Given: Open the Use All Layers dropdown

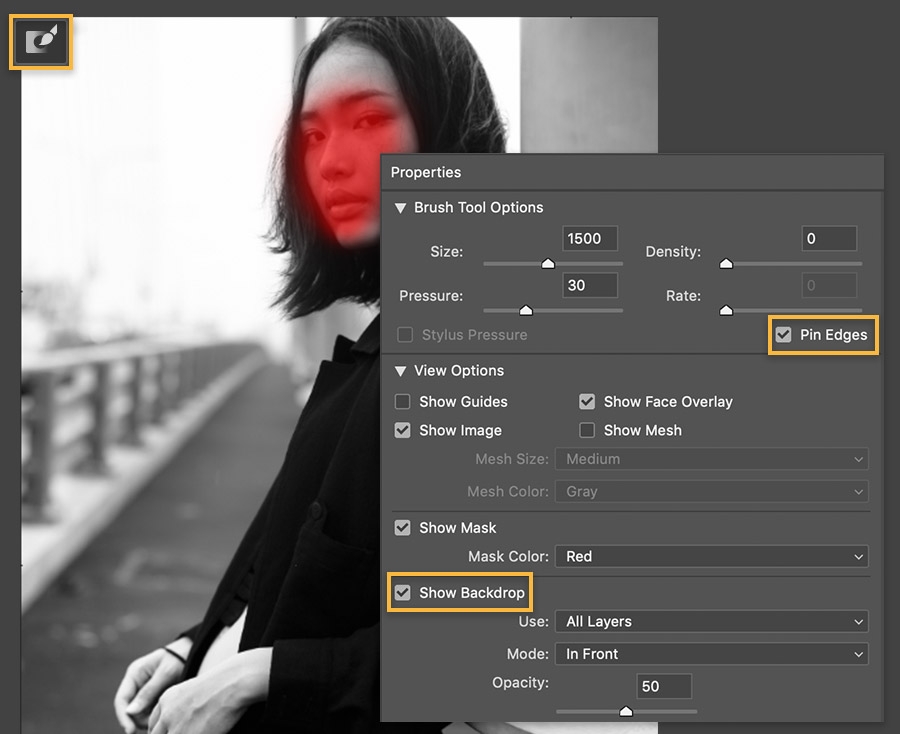Looking at the screenshot, I should [712, 622].
